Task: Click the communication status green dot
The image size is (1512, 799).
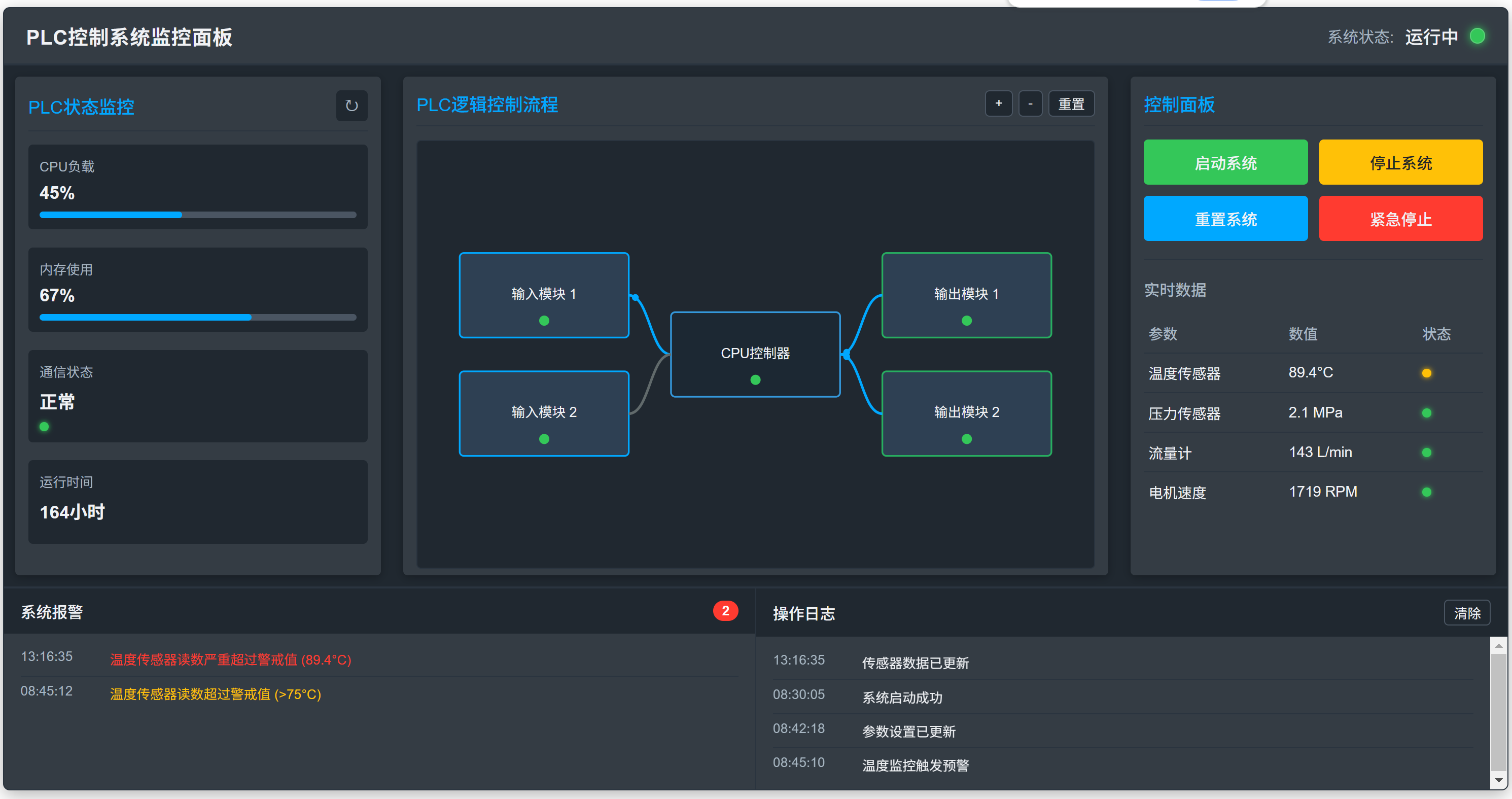Action: pos(44,427)
